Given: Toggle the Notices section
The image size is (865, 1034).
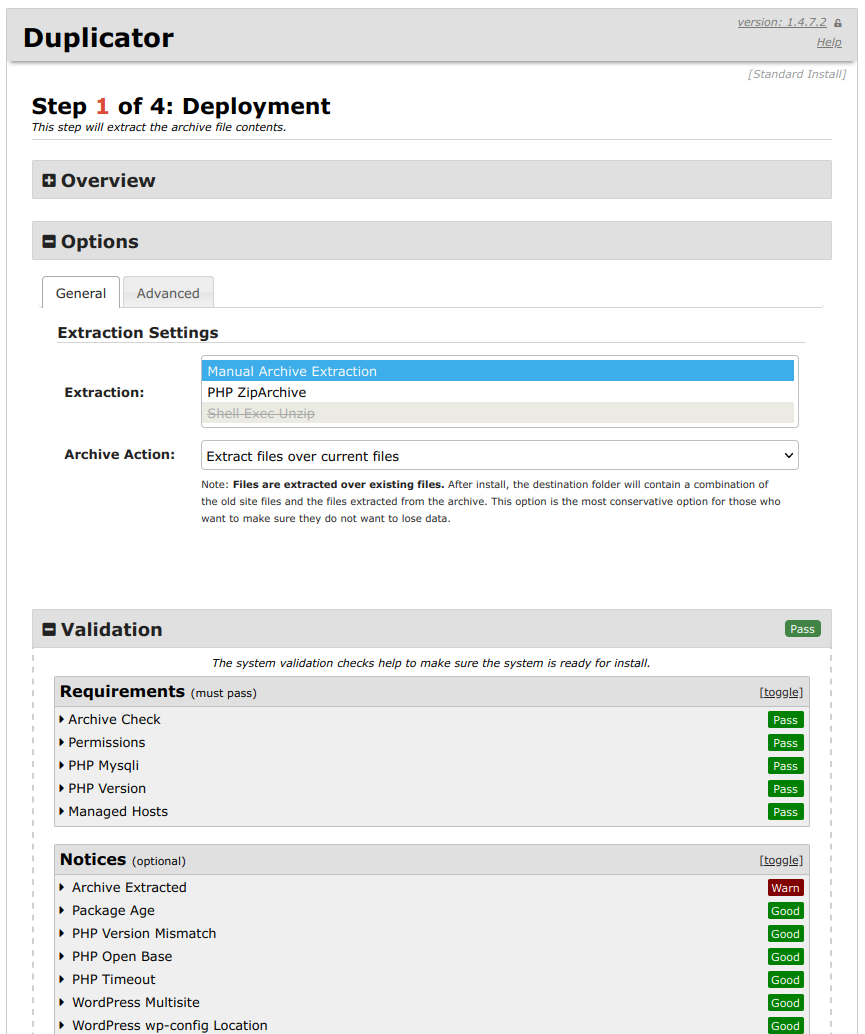Looking at the screenshot, I should (781, 861).
